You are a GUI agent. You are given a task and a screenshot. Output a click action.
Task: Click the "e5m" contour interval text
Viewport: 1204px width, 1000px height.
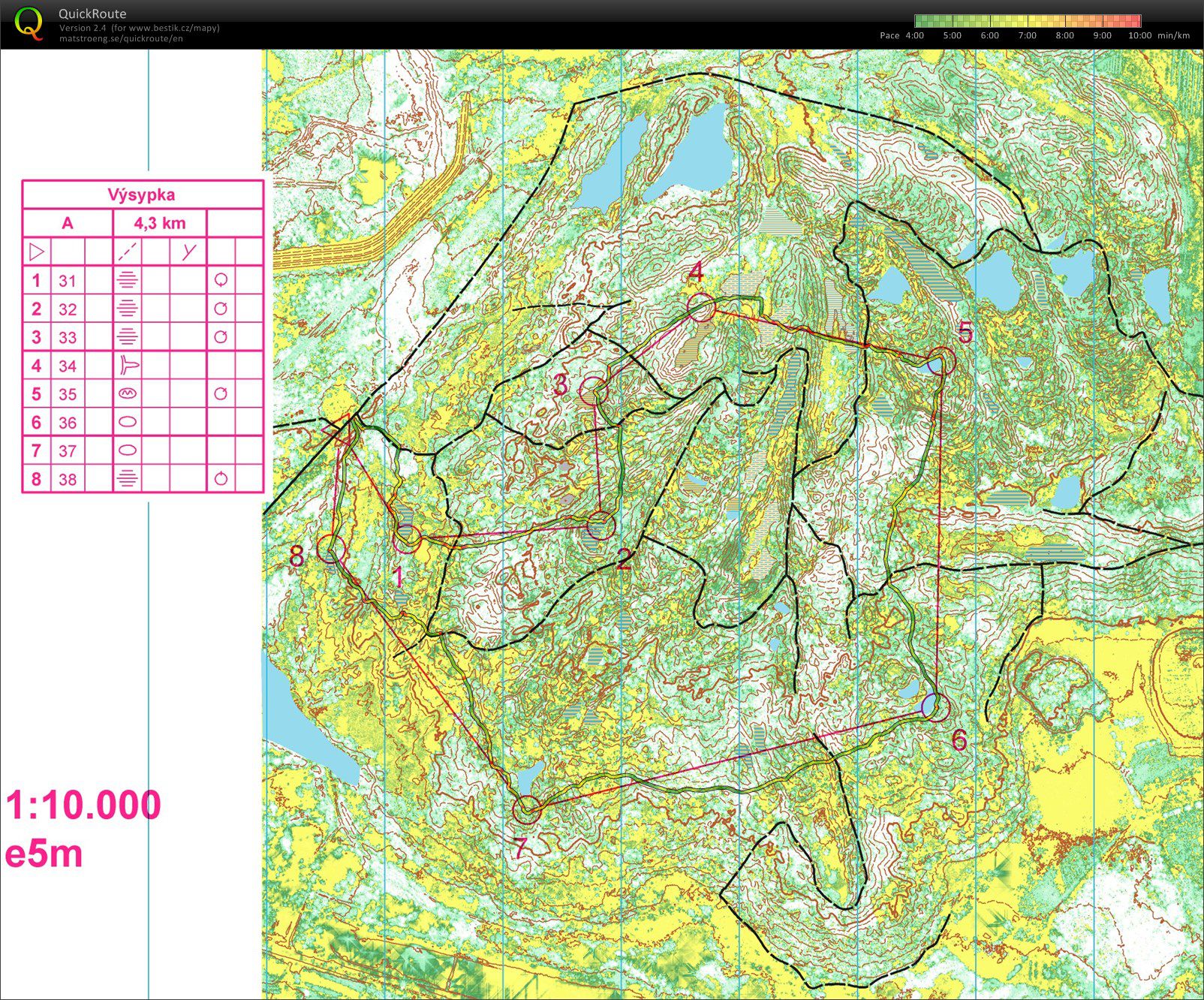pos(44,854)
